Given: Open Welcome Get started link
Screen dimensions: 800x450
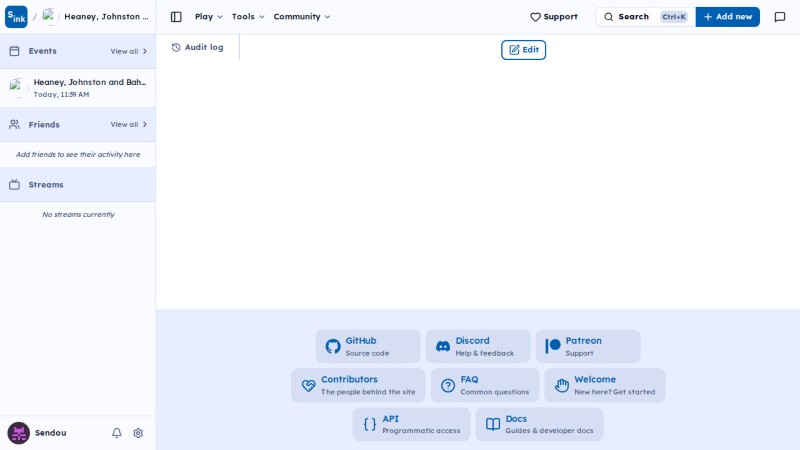Looking at the screenshot, I should 605,385.
